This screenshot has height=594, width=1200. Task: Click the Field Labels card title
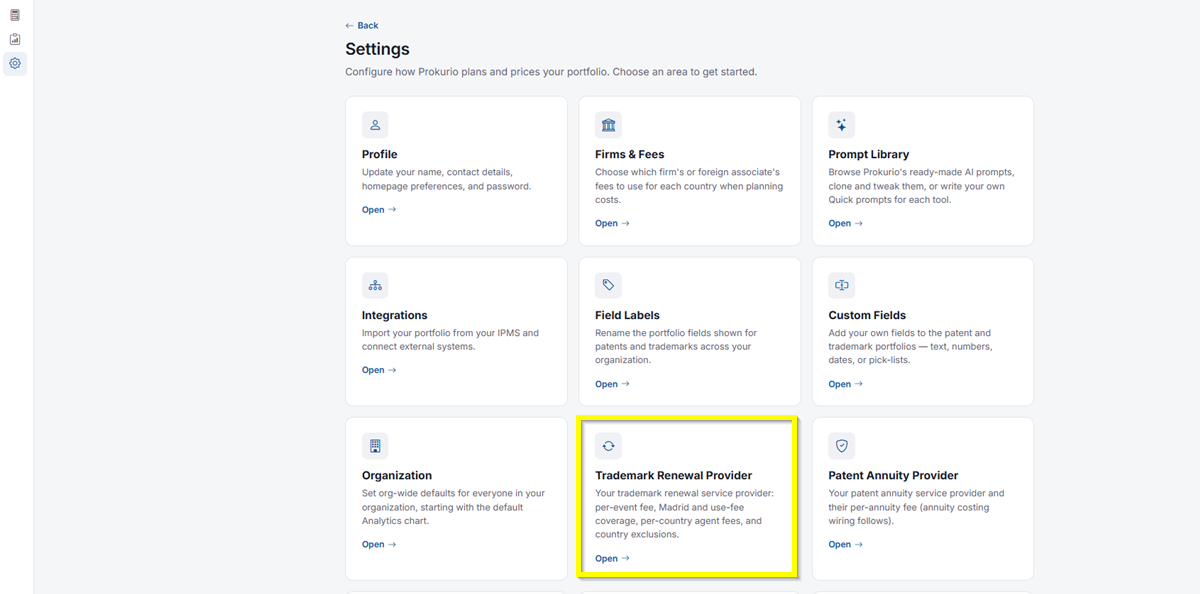point(628,315)
